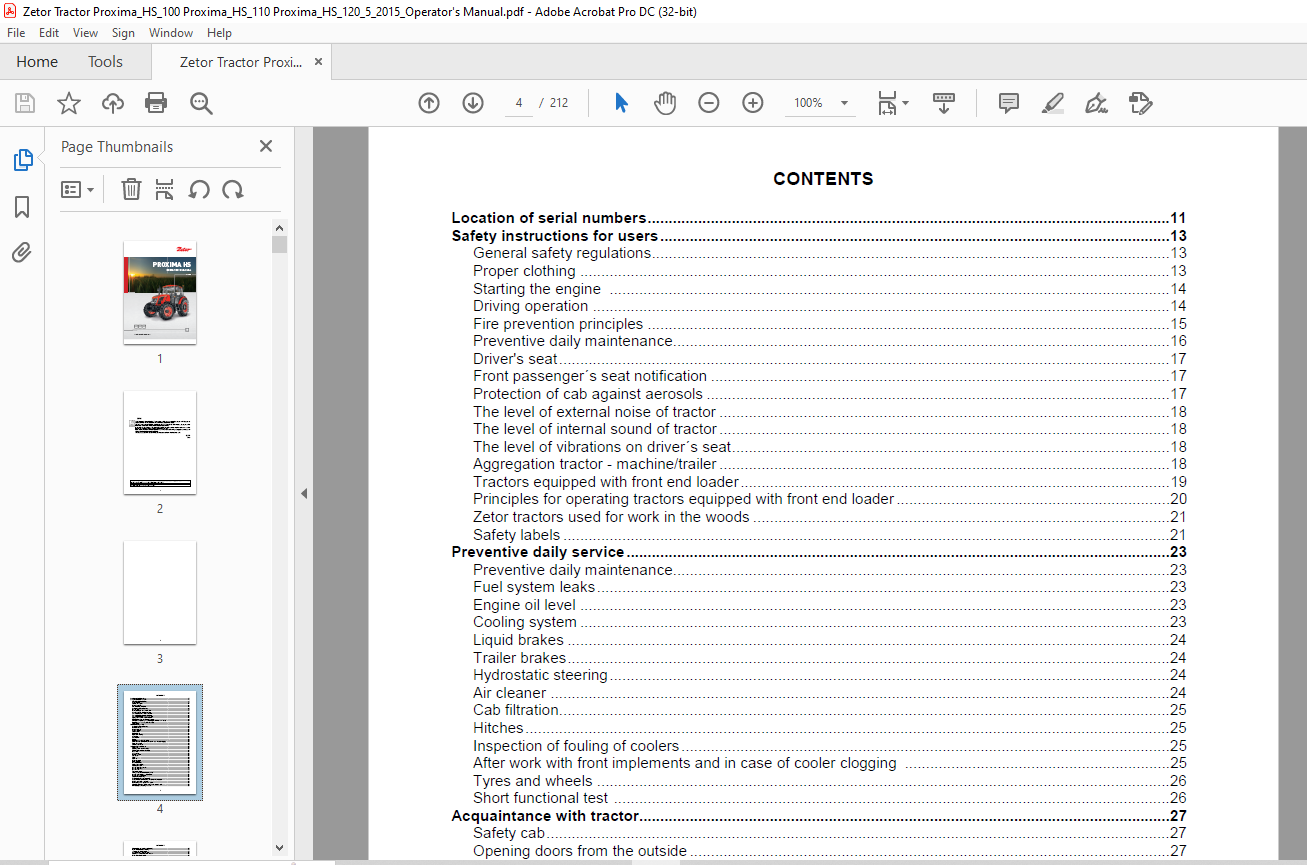Select page 1 thumbnail
Image resolution: width=1307 pixels, height=865 pixels.
point(160,292)
